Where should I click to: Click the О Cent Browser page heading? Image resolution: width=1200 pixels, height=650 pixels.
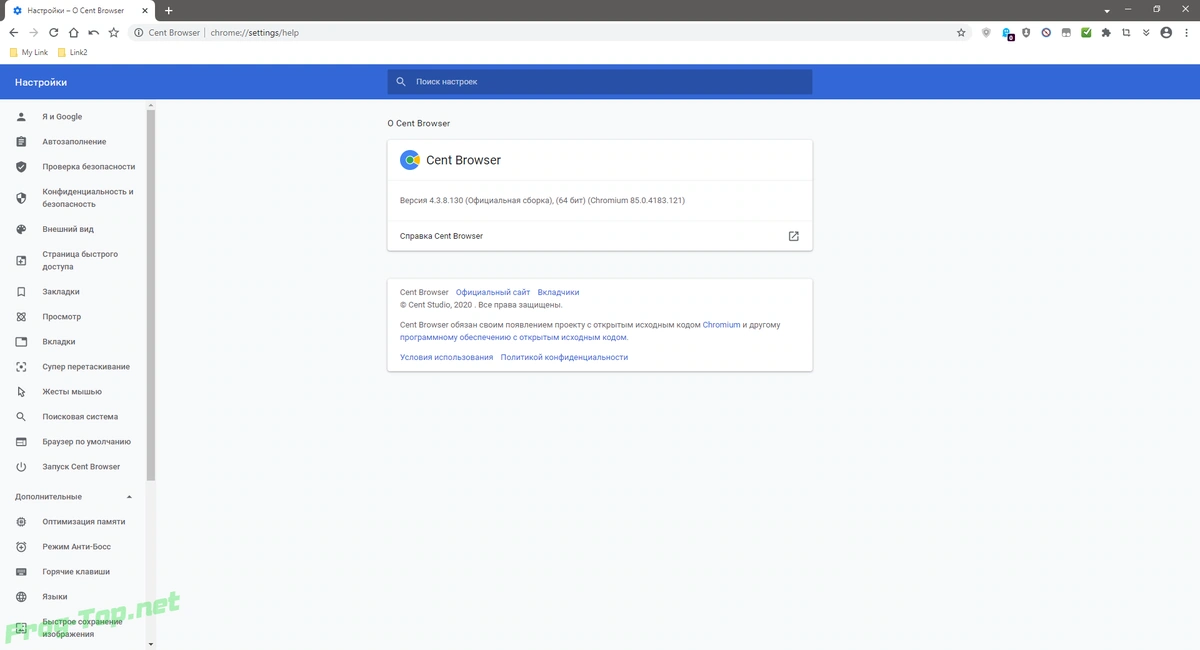(x=419, y=124)
